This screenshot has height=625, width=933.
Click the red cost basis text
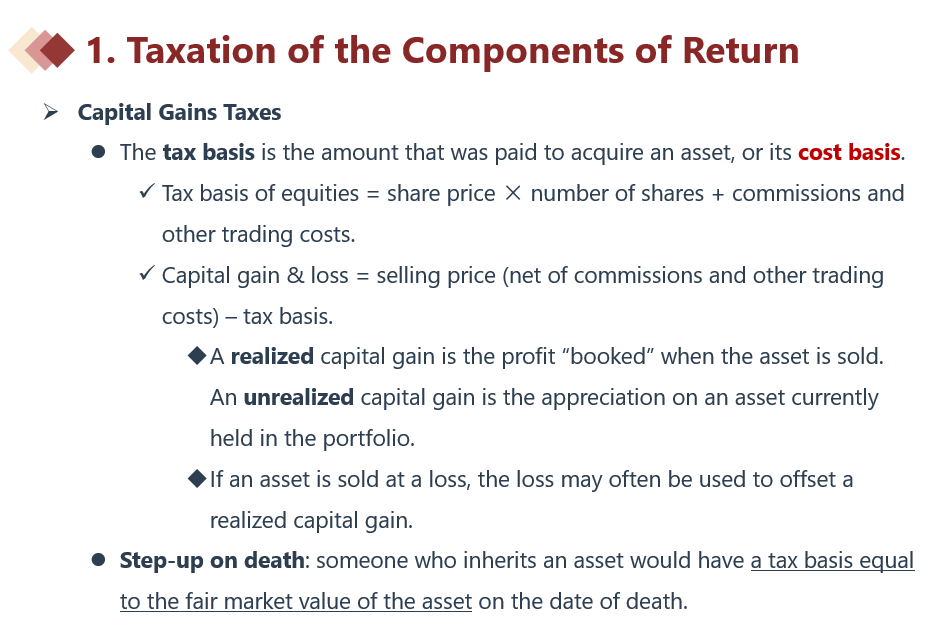[849, 152]
